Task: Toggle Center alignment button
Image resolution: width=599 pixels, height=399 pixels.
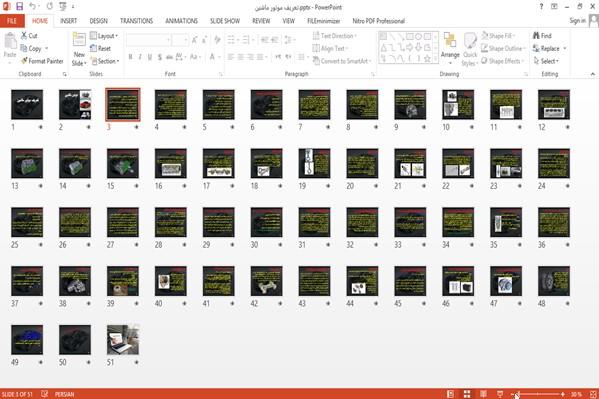Action: click(241, 57)
